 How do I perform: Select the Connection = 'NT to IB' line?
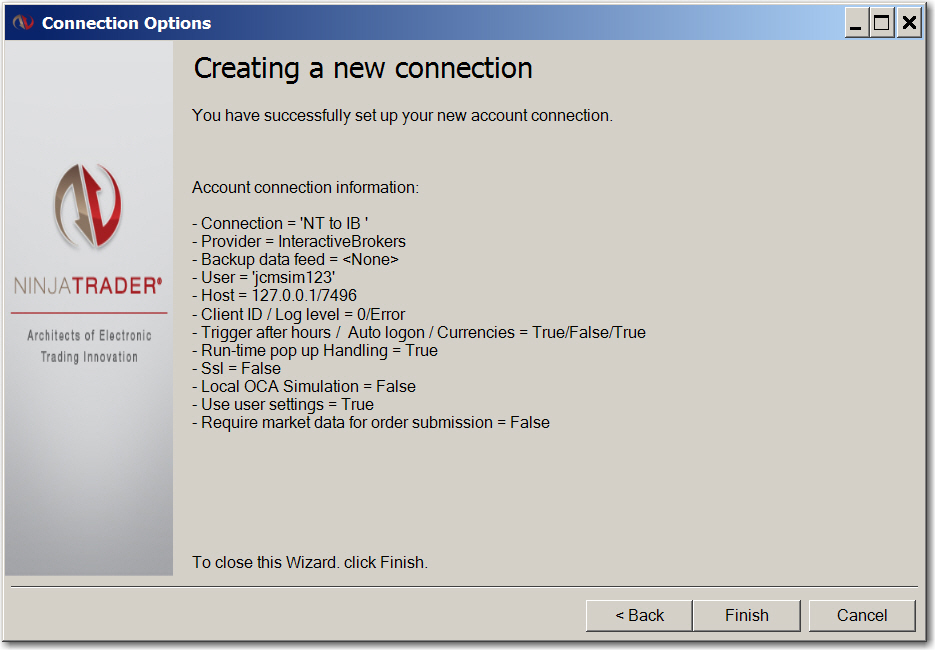280,223
